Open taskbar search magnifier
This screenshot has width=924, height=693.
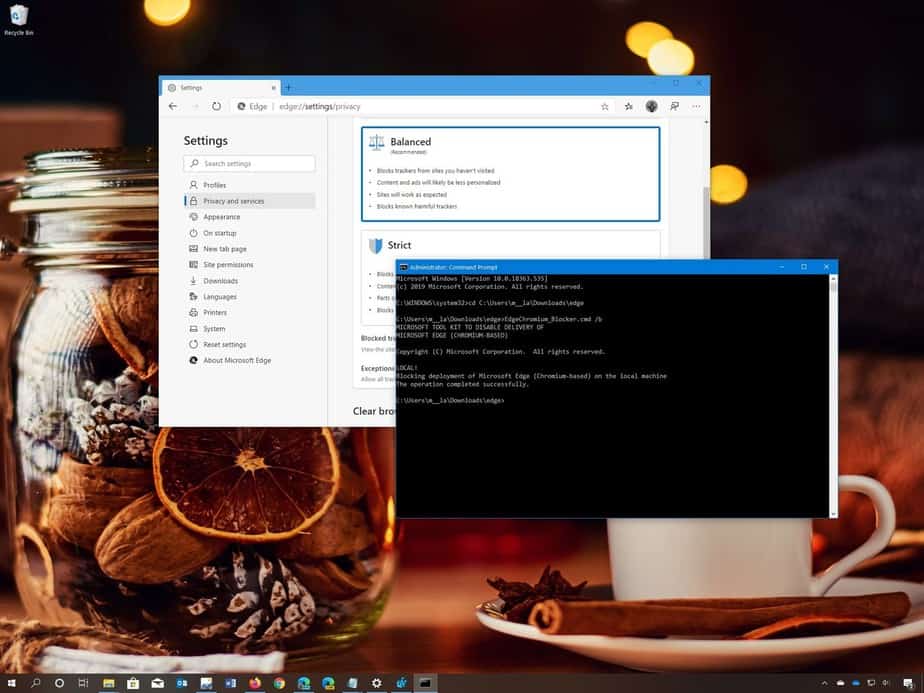[x=35, y=683]
